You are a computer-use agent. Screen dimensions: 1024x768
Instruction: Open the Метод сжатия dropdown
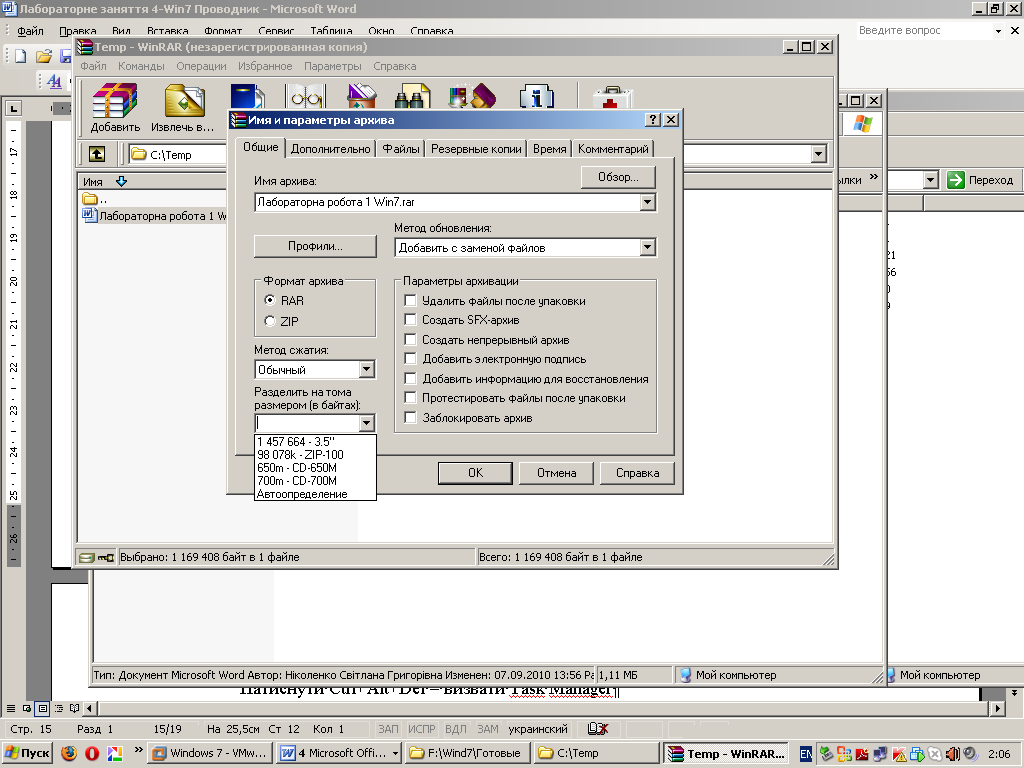point(366,369)
